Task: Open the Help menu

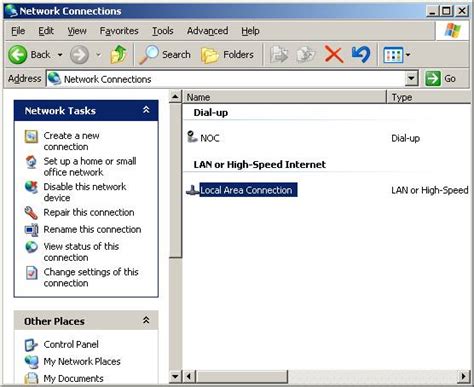Action: coord(250,31)
